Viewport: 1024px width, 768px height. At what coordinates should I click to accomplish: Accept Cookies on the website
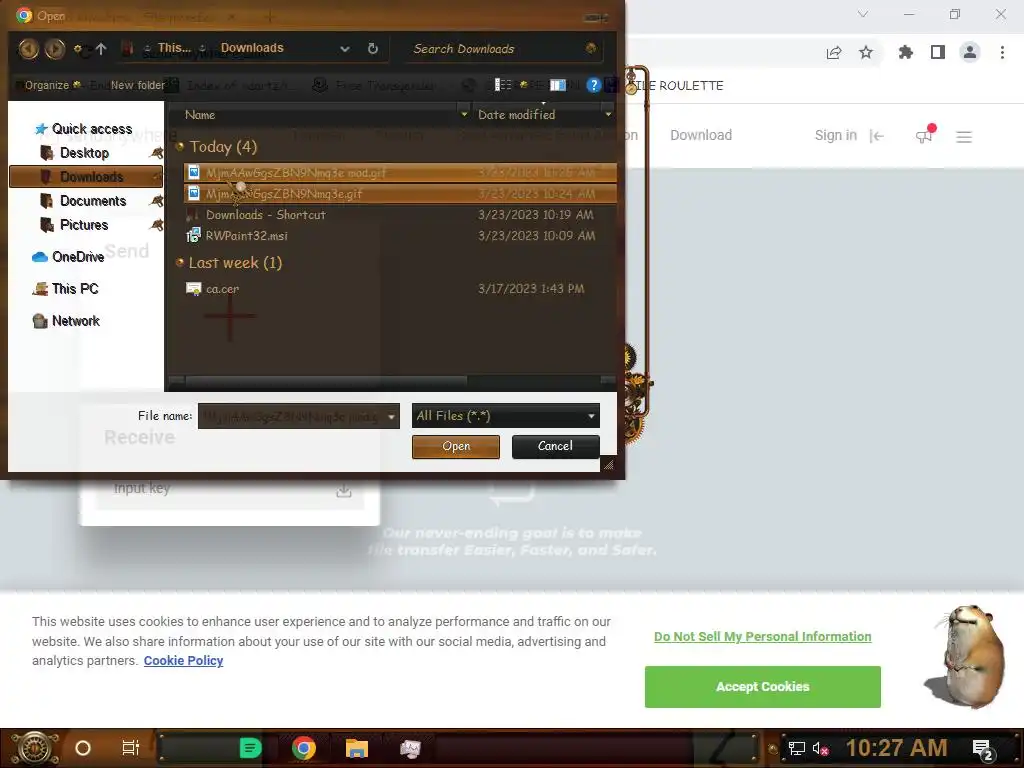[x=763, y=687]
